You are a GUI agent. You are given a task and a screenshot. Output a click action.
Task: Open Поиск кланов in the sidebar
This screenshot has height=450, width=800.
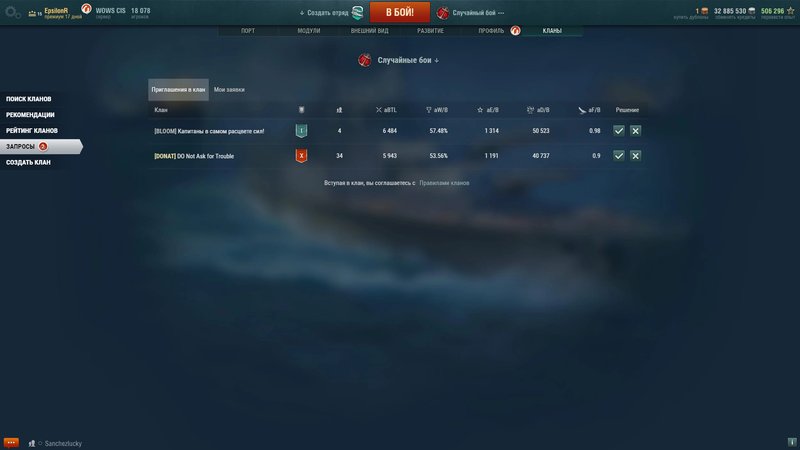(x=29, y=99)
